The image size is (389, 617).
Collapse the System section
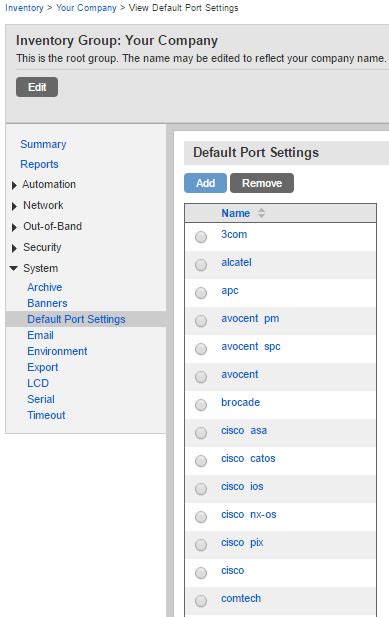(x=14, y=268)
